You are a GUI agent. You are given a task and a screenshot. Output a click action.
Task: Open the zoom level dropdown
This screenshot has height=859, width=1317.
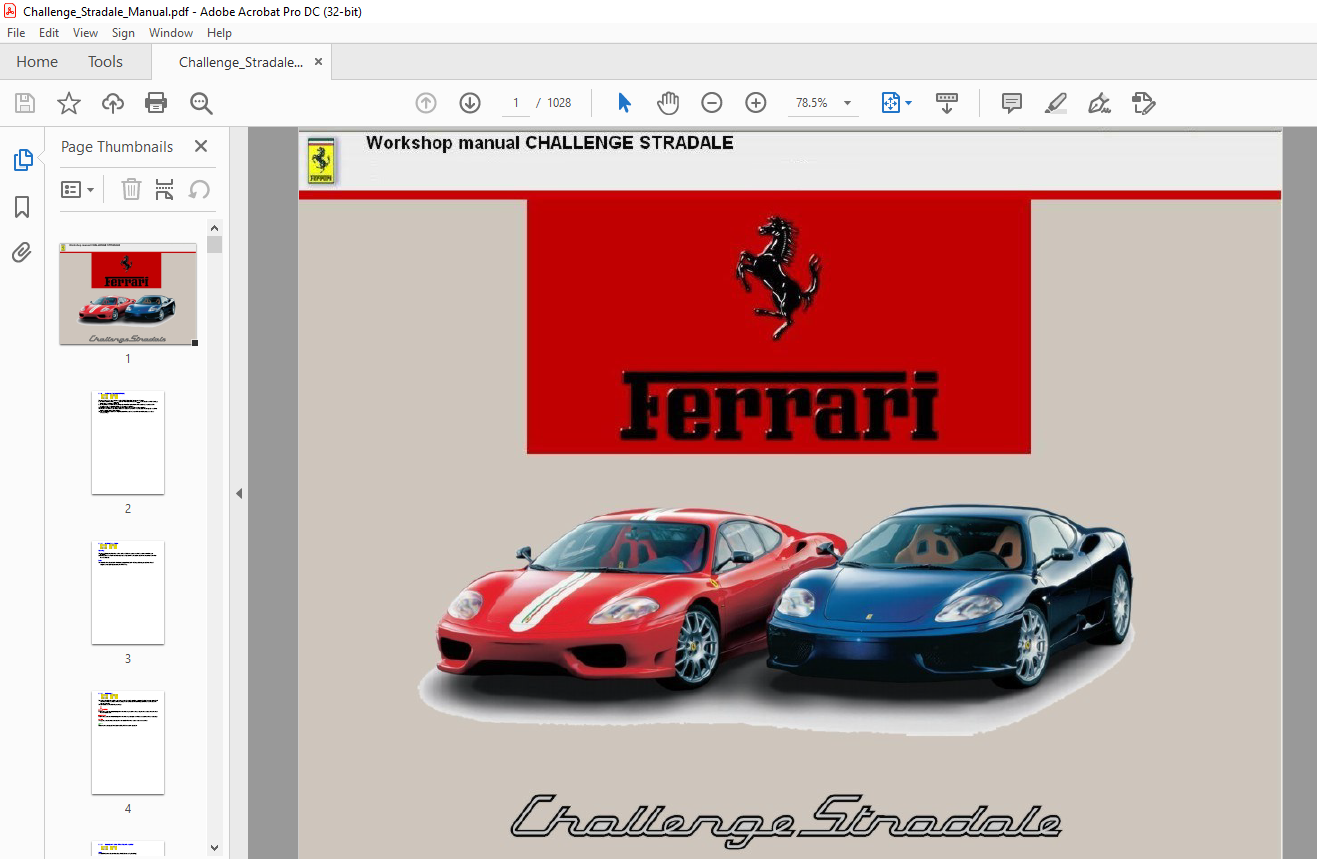click(x=847, y=103)
